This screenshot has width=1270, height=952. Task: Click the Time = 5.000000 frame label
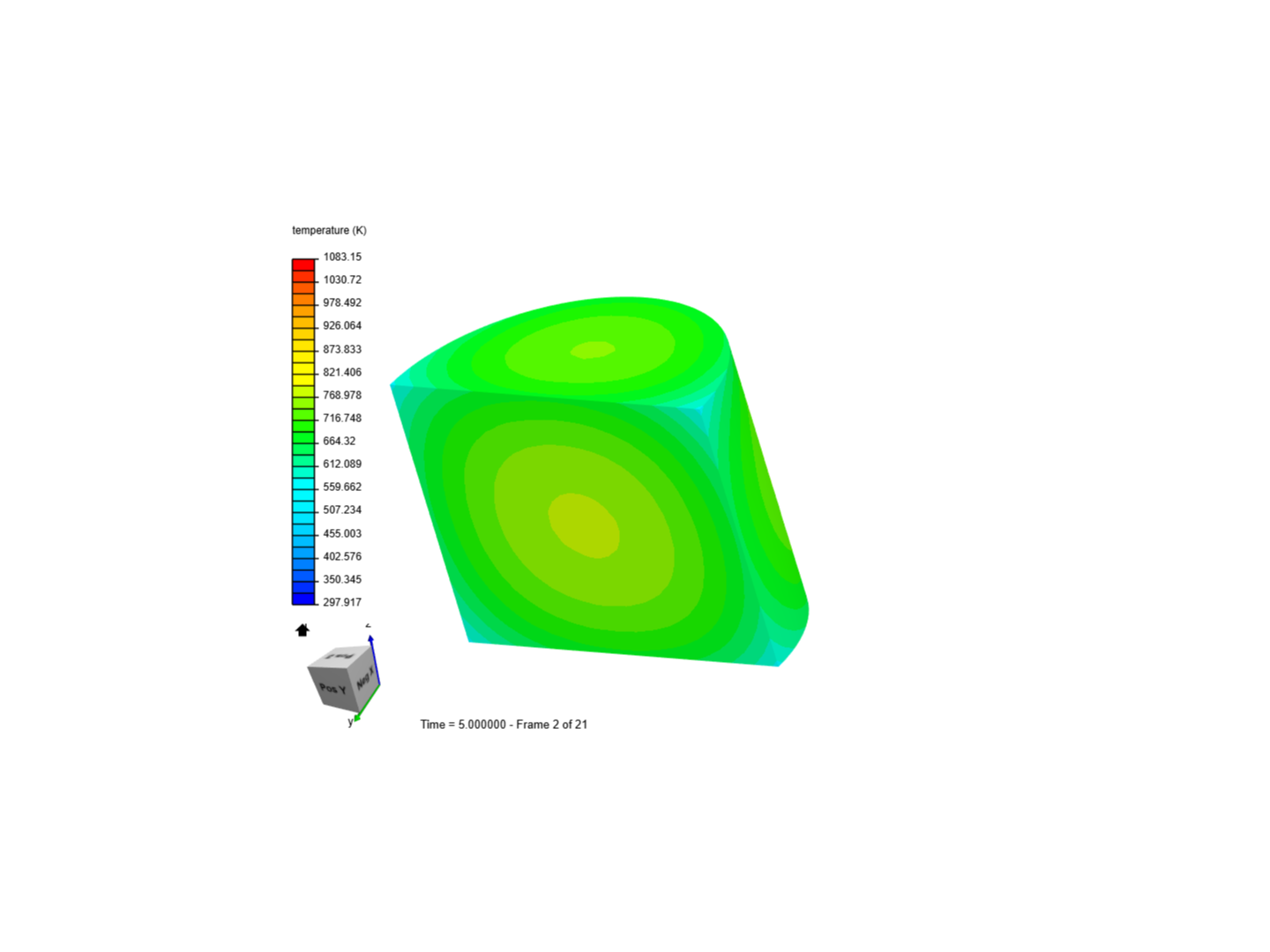click(x=504, y=725)
